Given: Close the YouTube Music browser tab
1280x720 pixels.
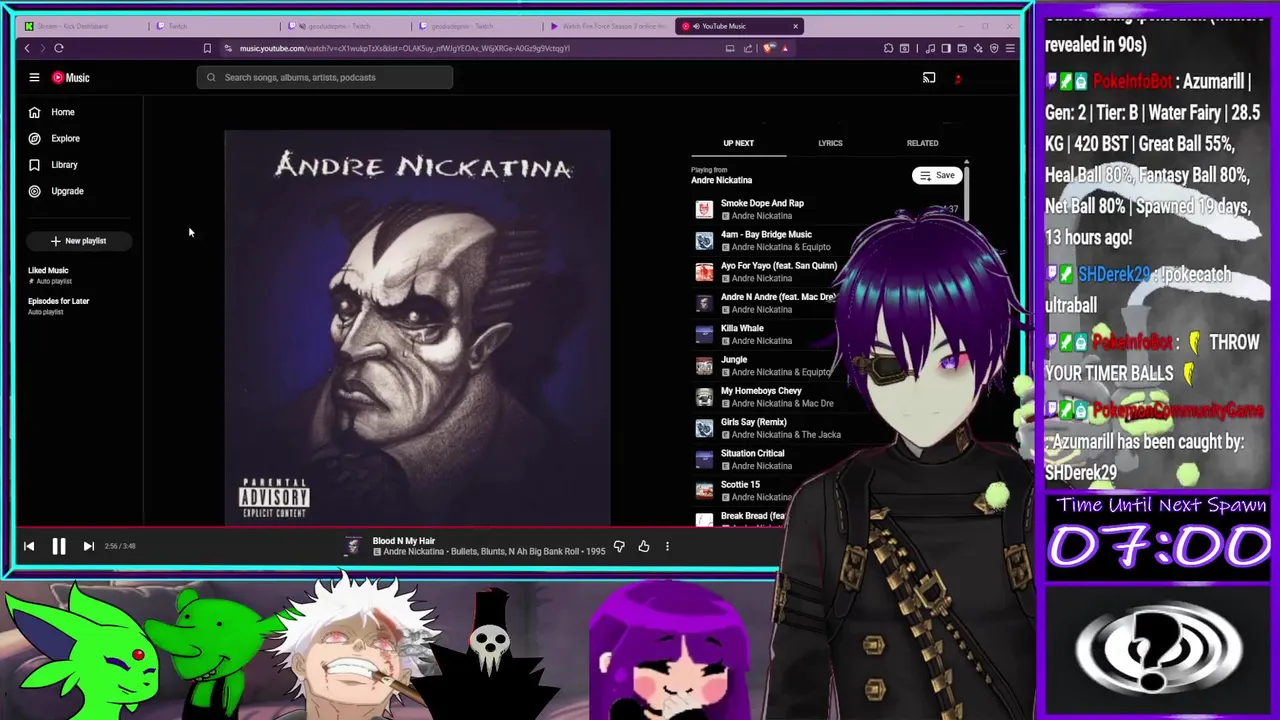Looking at the screenshot, I should tap(795, 26).
